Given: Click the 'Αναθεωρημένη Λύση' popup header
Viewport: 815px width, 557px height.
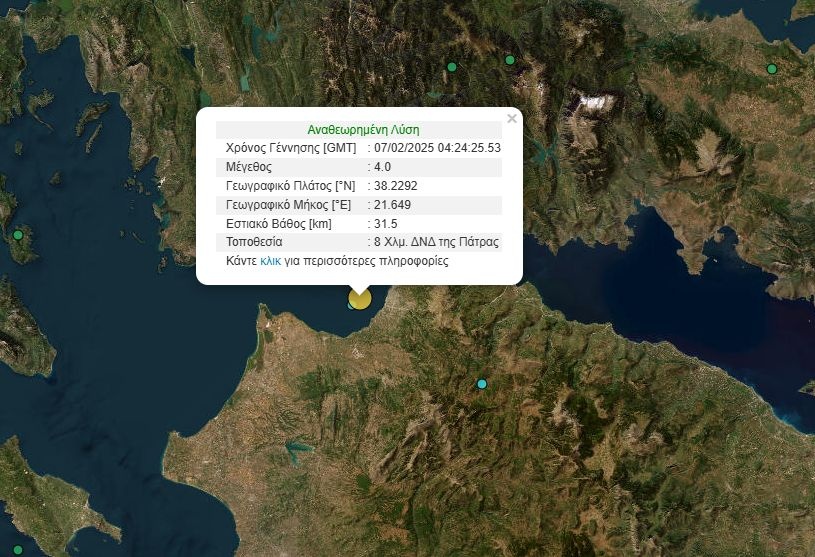Looking at the screenshot, I should coord(363,130).
